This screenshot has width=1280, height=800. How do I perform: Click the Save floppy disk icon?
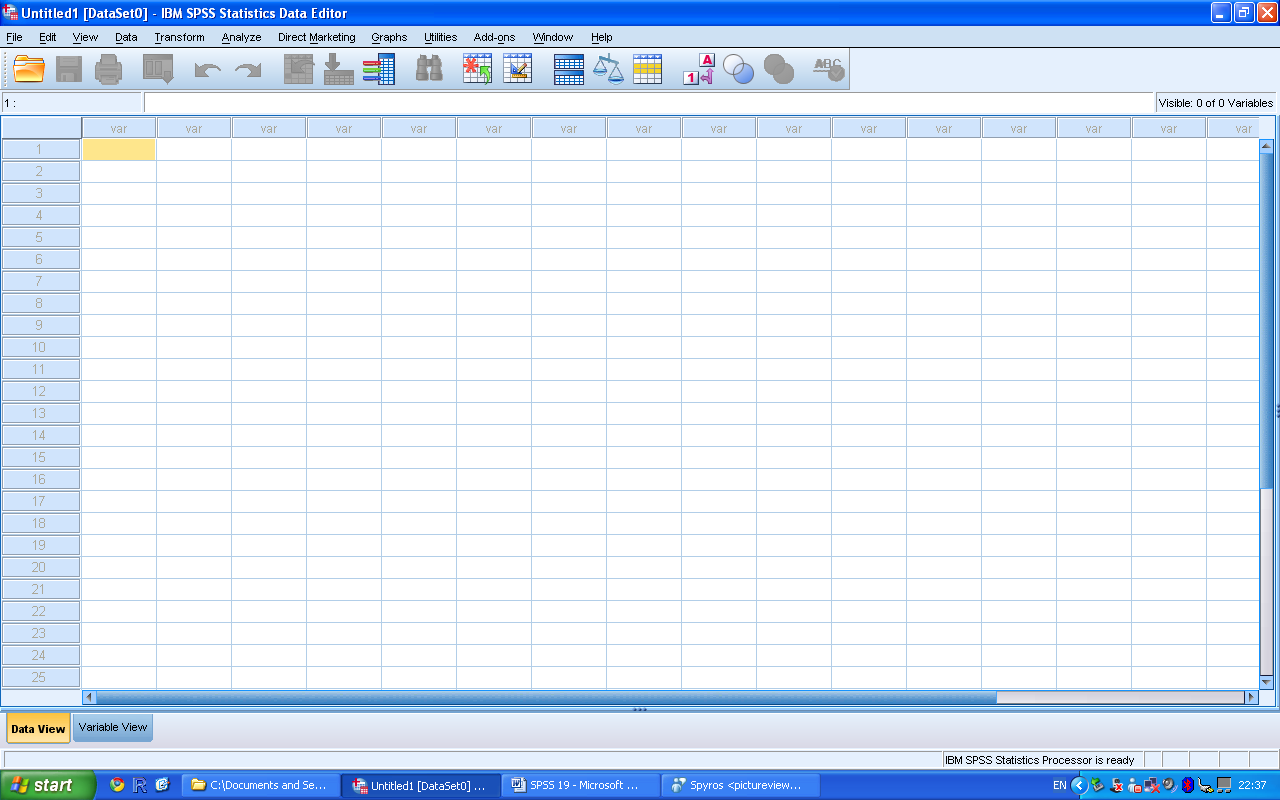[x=69, y=69]
